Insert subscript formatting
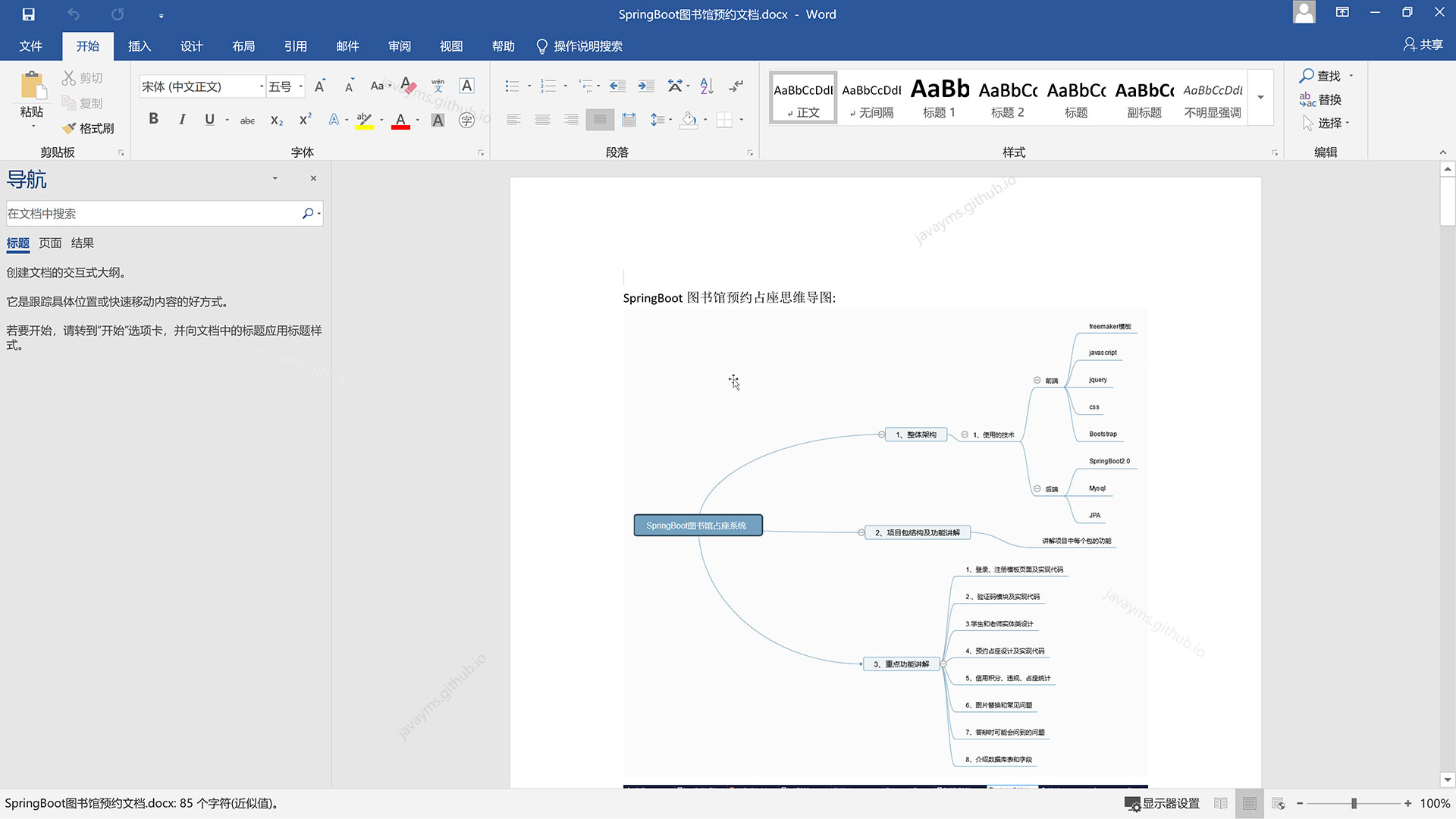This screenshot has width=1456, height=819. click(277, 121)
